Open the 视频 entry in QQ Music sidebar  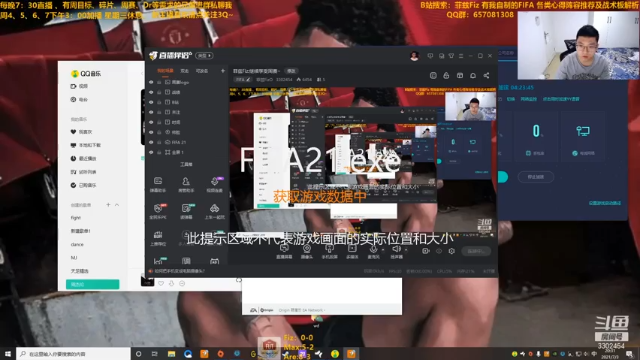pos(80,86)
